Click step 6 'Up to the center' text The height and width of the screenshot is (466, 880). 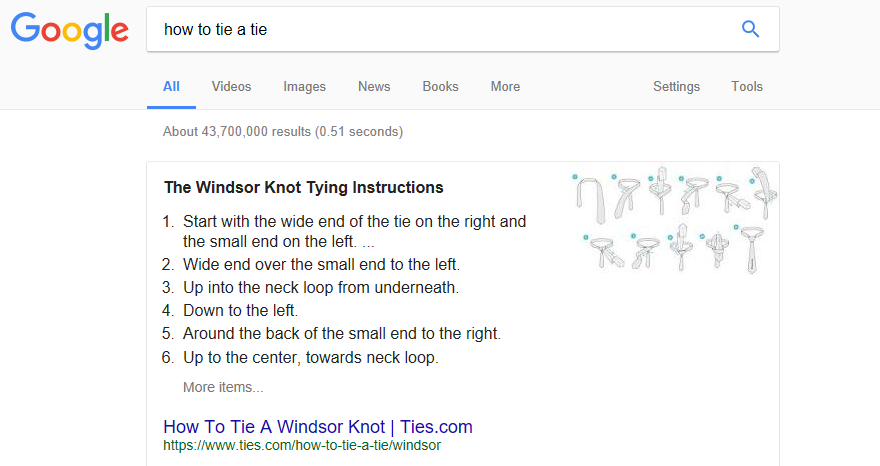click(x=311, y=357)
